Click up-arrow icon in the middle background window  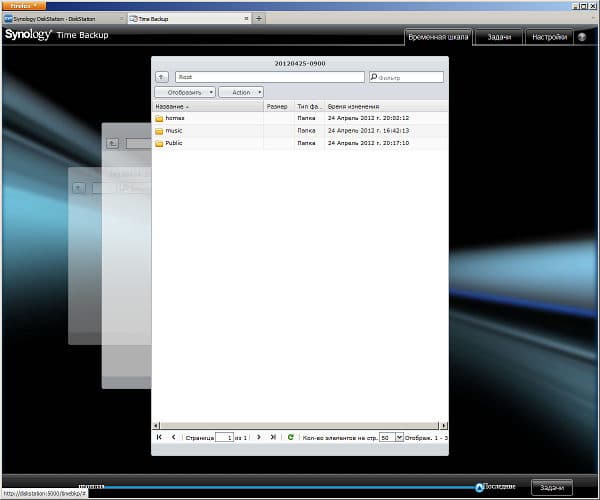click(x=112, y=143)
